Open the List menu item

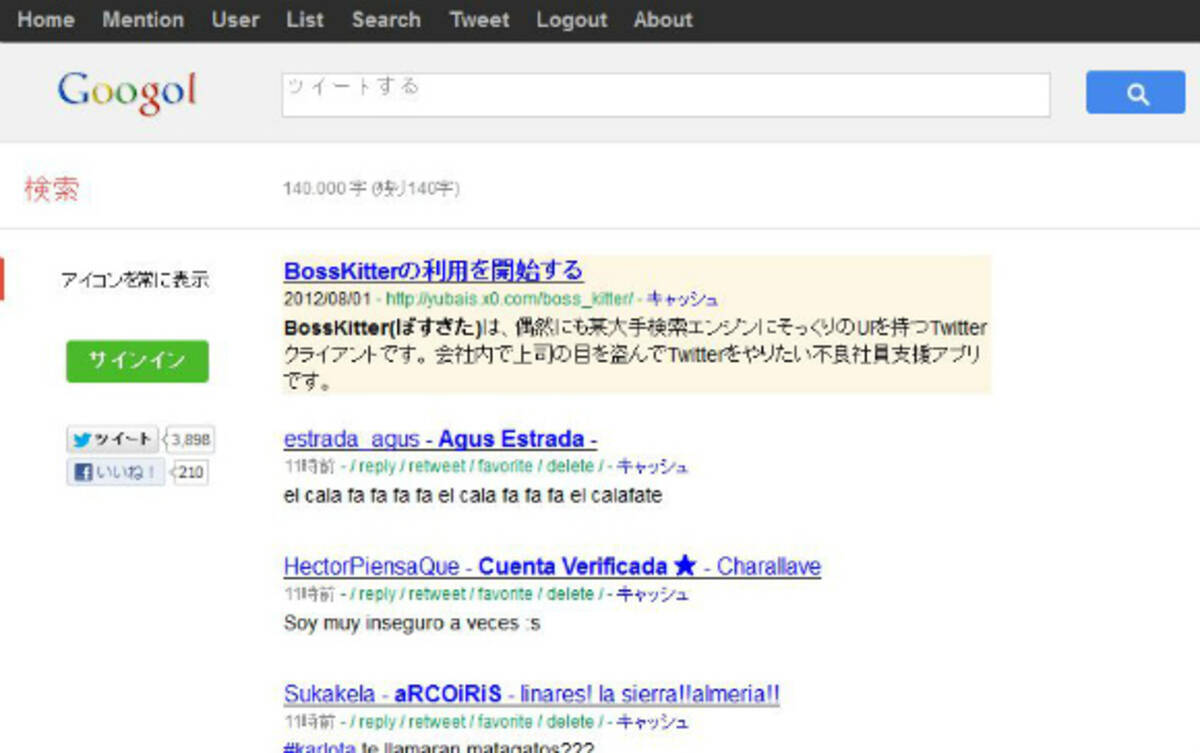click(305, 19)
